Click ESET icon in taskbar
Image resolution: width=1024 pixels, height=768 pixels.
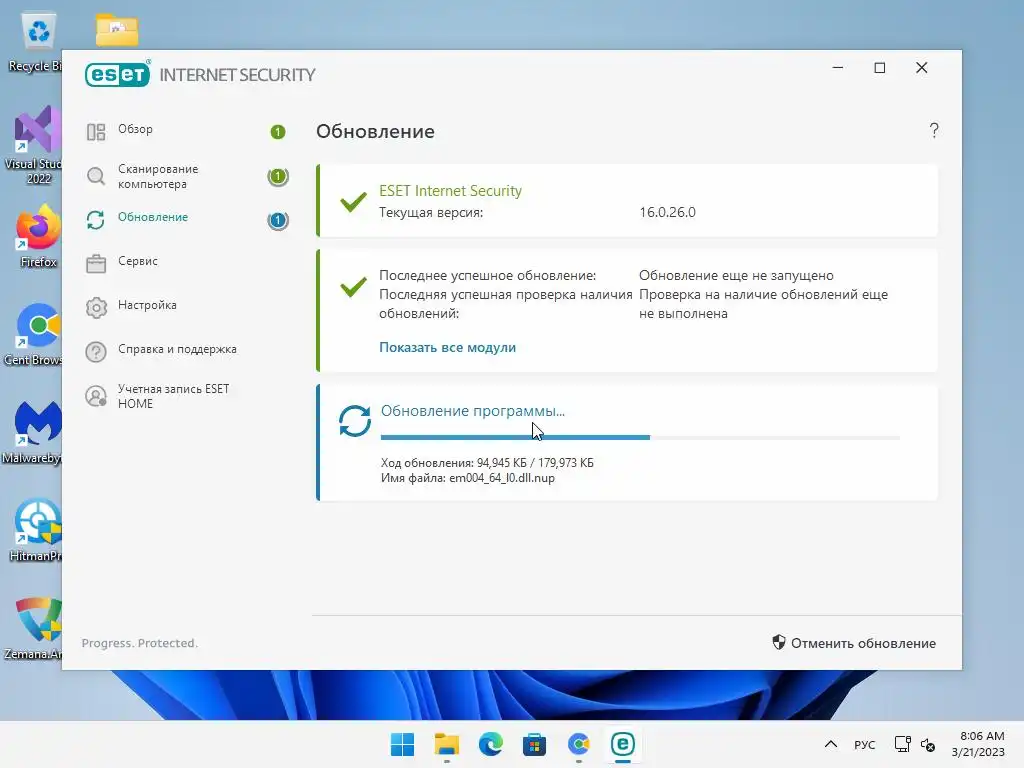(x=622, y=744)
